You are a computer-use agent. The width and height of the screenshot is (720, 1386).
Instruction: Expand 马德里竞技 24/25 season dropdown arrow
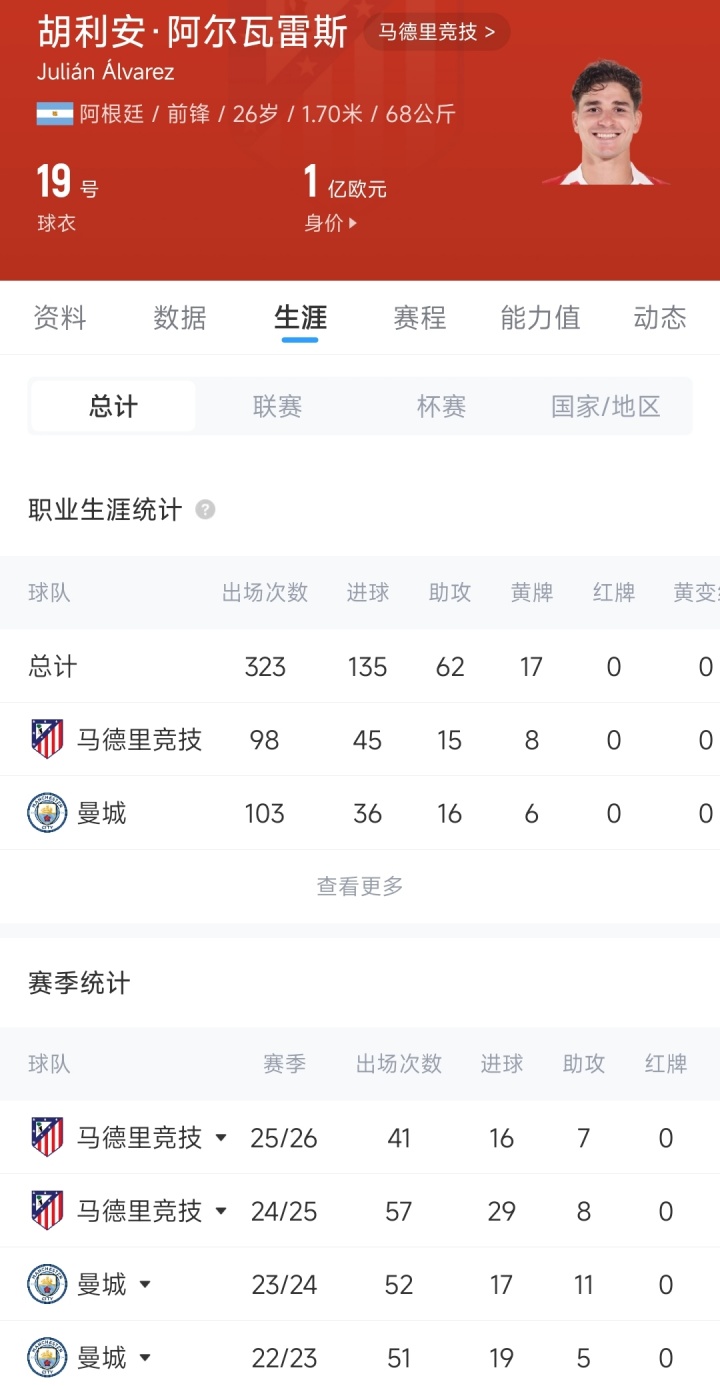click(x=221, y=1211)
